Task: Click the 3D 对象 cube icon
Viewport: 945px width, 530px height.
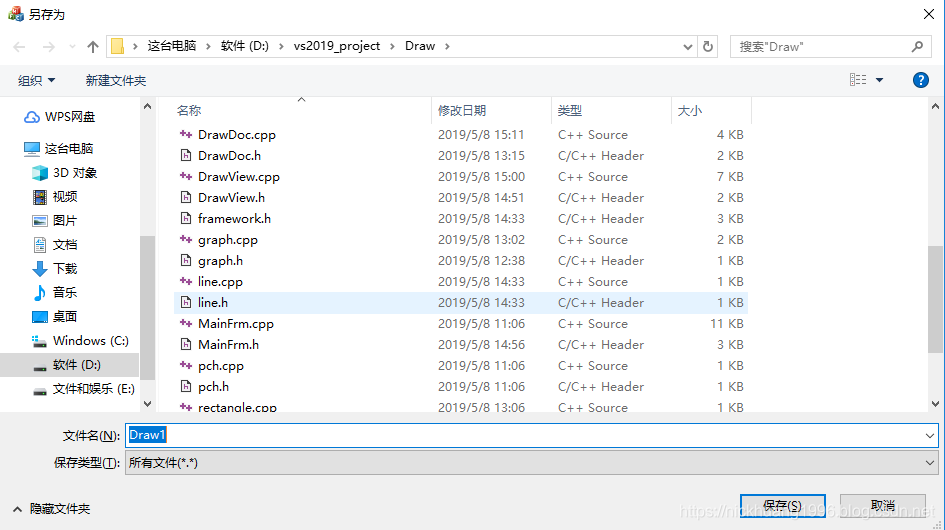Action: (x=40, y=173)
